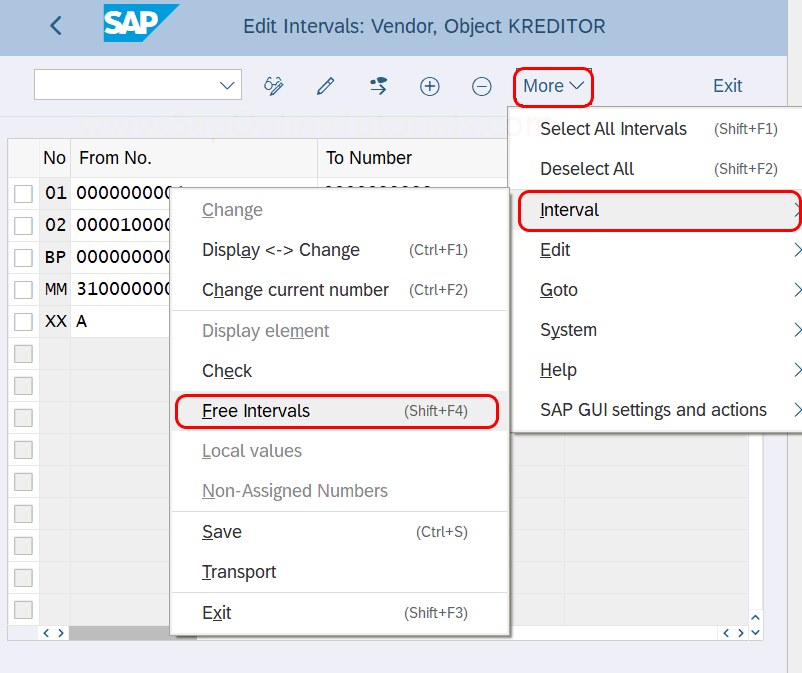This screenshot has width=802, height=673.
Task: Expand the Edit submenu
Action: pos(657,250)
